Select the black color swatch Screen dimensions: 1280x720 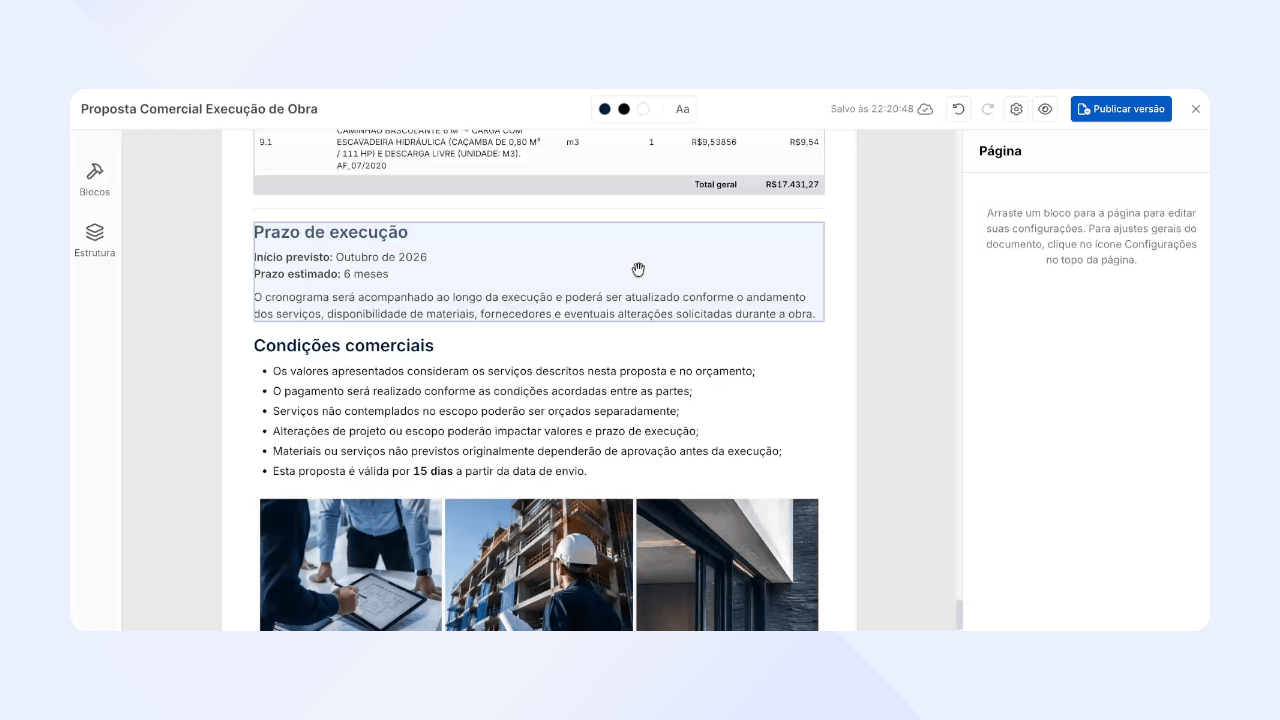tap(624, 109)
